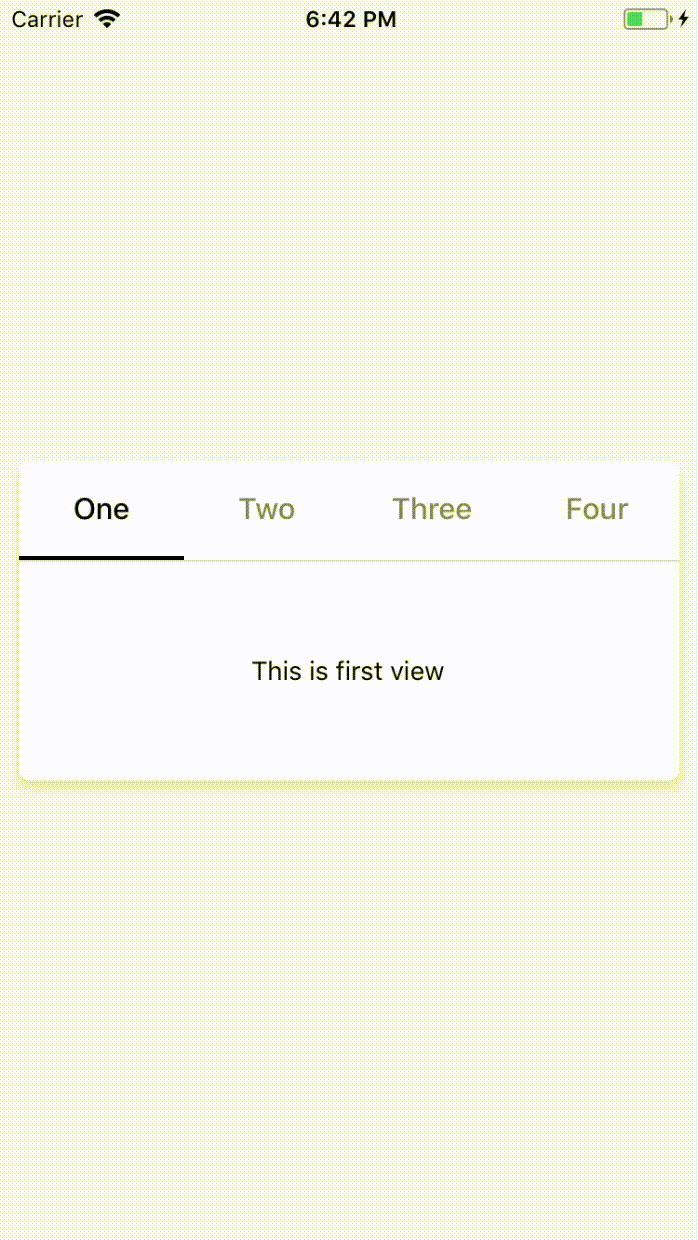The width and height of the screenshot is (698, 1240).
Task: Click the "This is first view" text
Action: pos(348,671)
